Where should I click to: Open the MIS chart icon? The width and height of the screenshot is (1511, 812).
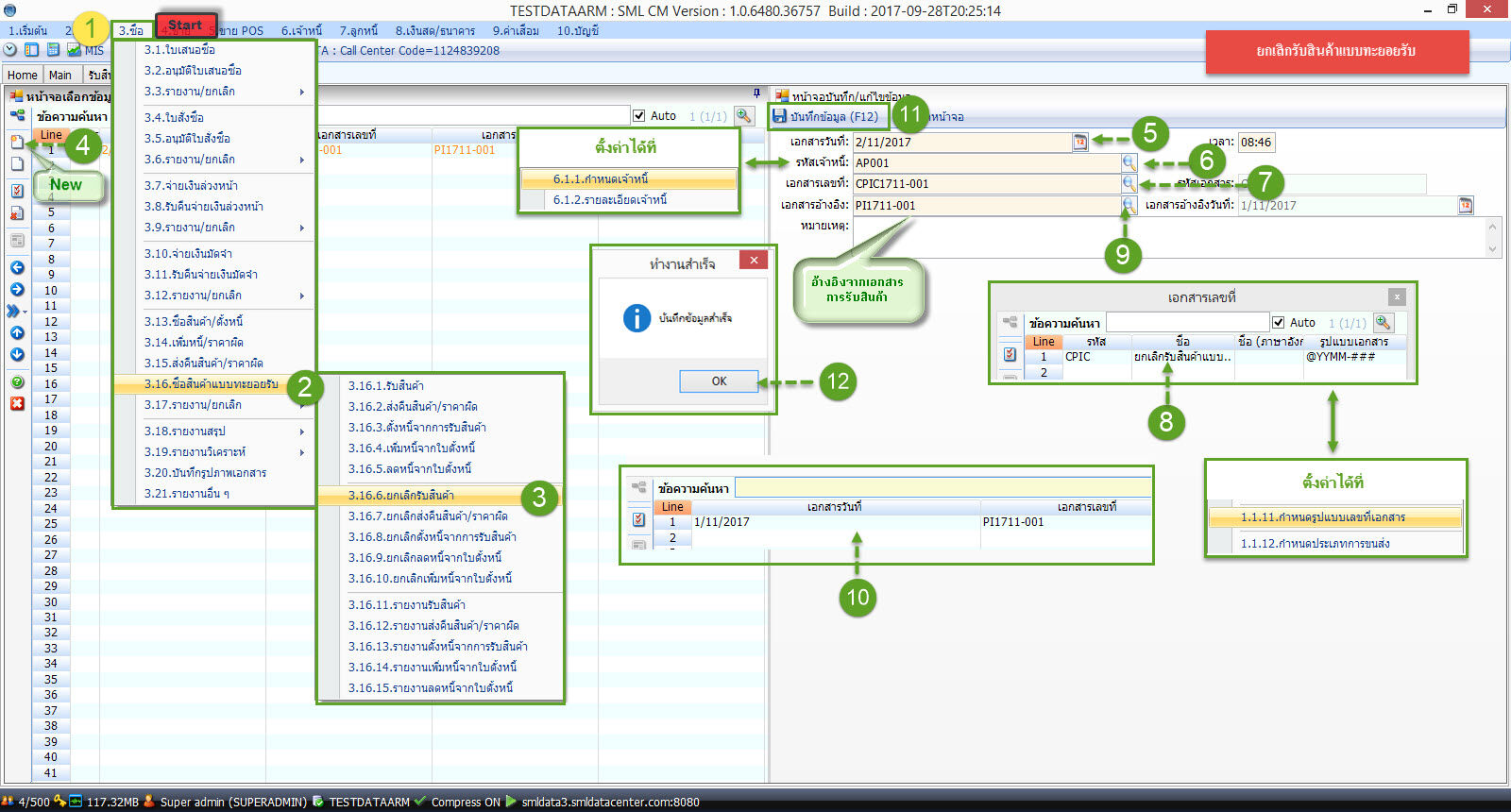pos(74,50)
